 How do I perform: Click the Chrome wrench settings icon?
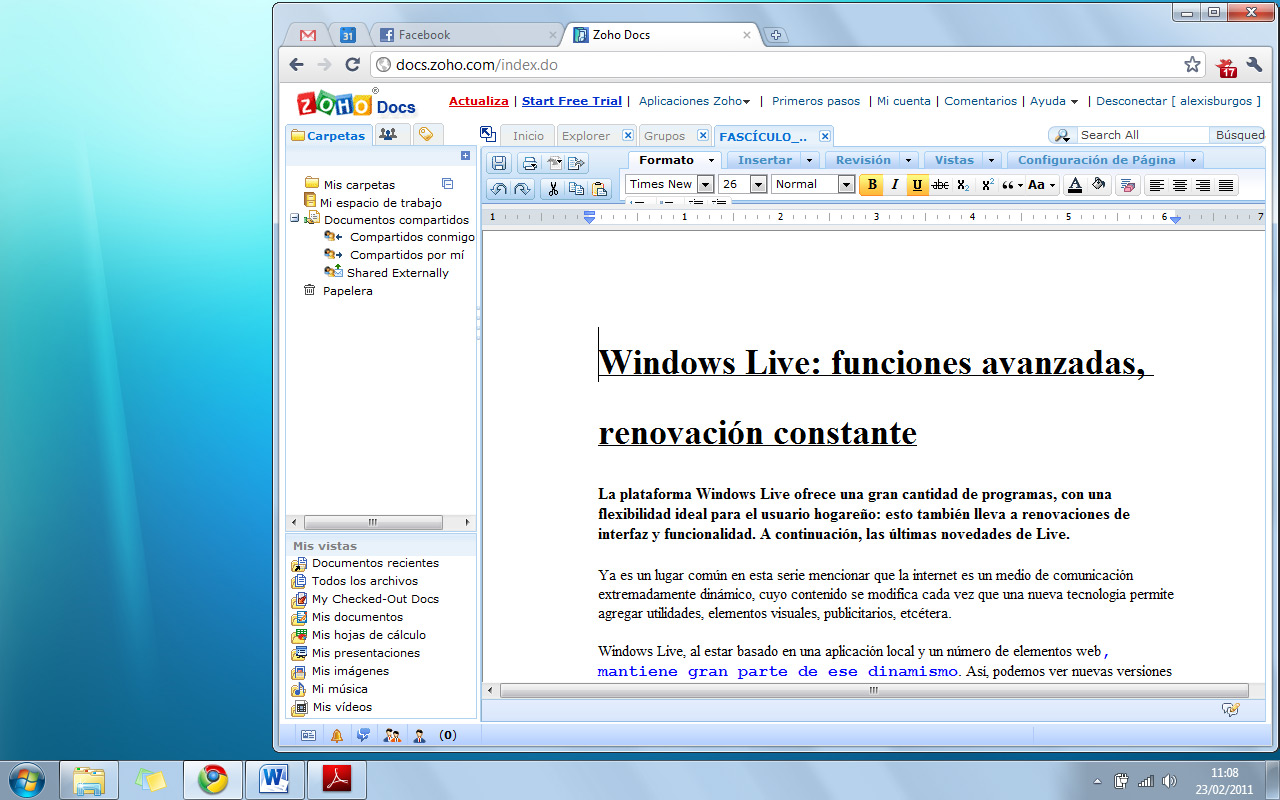click(x=1254, y=65)
